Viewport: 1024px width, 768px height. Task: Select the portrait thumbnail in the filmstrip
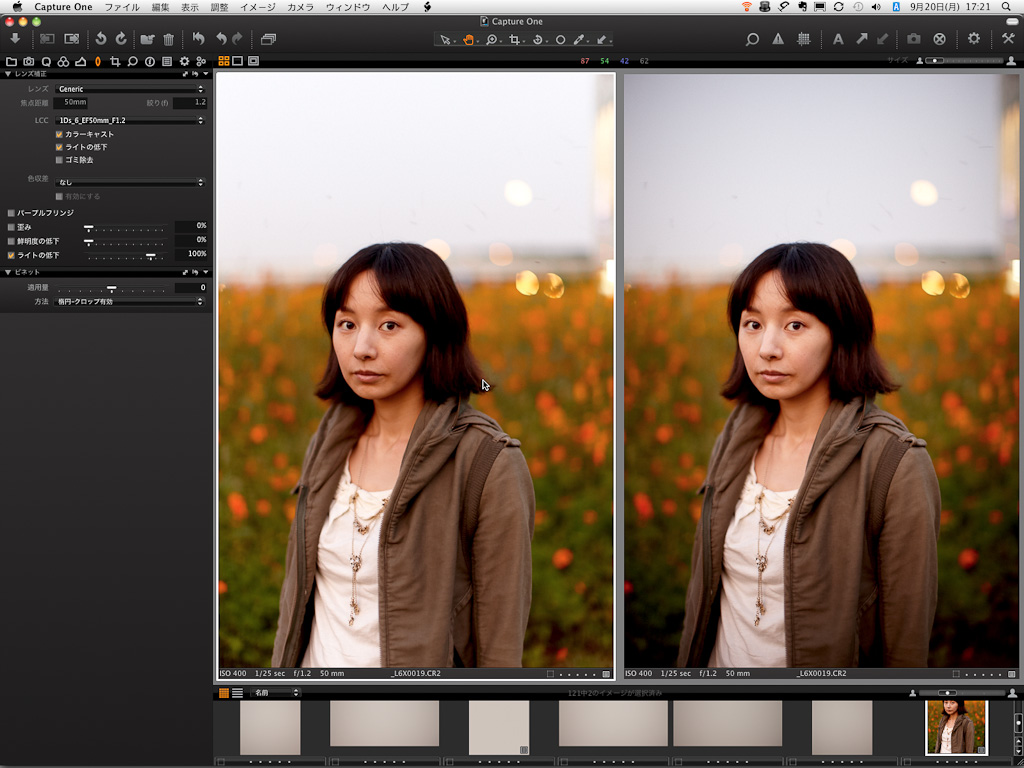(x=956, y=727)
